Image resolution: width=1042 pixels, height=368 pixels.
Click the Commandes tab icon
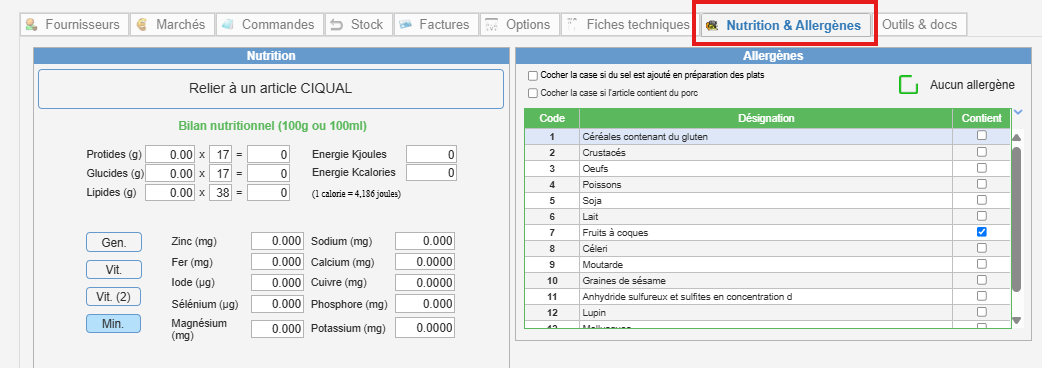click(x=228, y=25)
